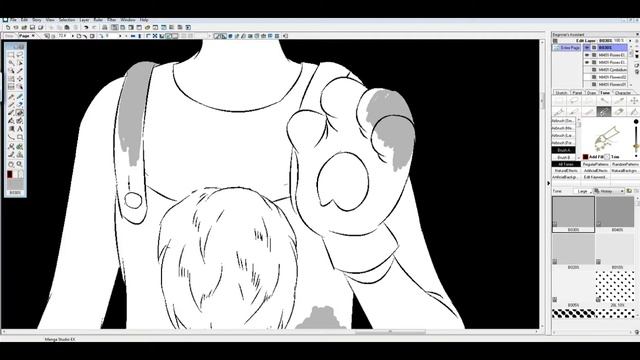The height and width of the screenshot is (360, 640).
Task: Click the New document toolbar icon
Action: 8,27
